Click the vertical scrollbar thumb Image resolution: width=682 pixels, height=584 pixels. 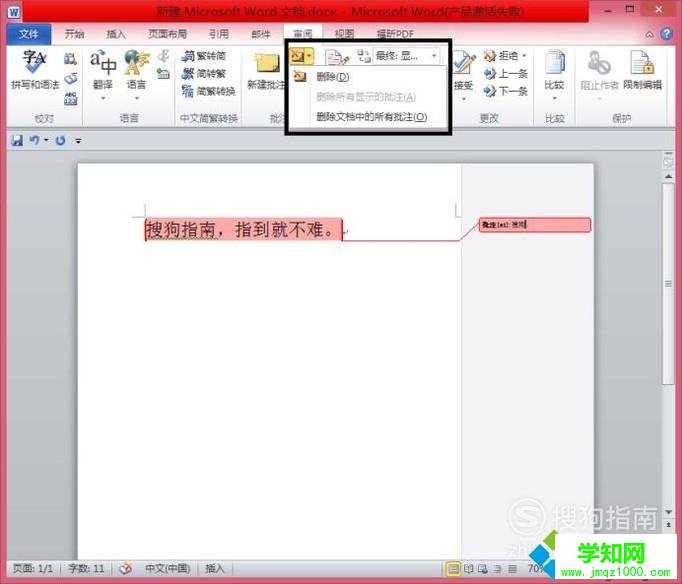click(669, 284)
